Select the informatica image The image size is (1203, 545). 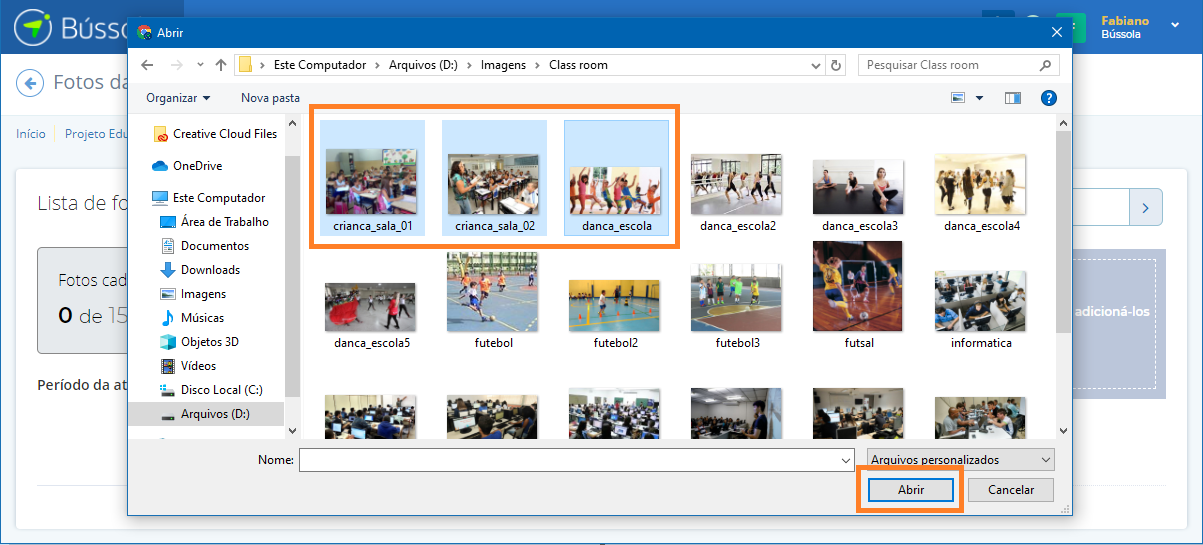[982, 309]
